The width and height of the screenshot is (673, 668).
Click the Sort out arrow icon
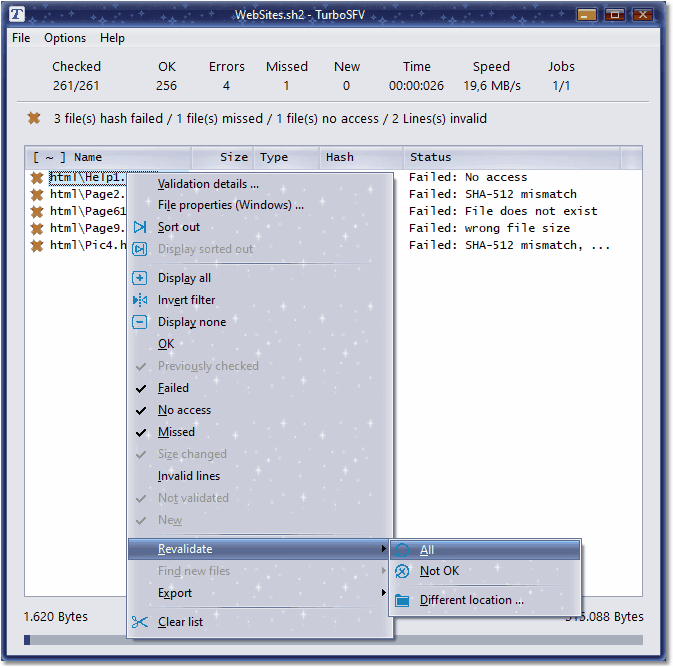tap(140, 227)
